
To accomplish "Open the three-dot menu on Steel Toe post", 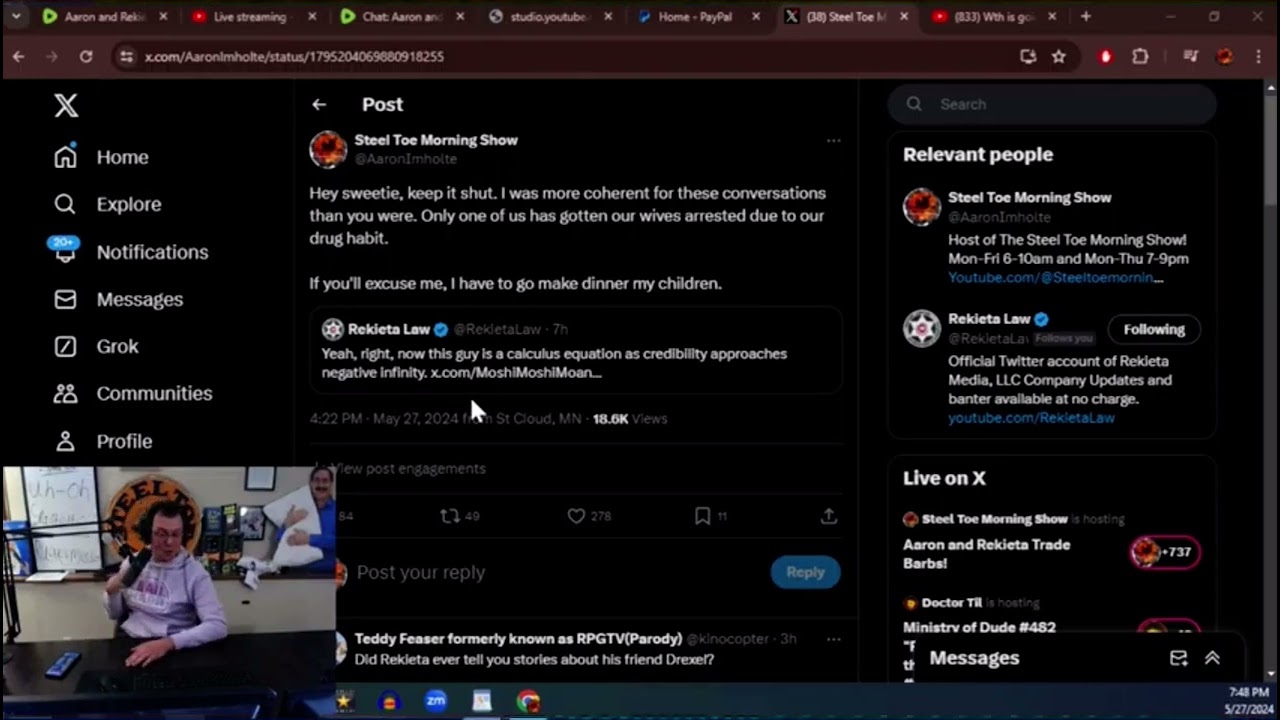I will (x=833, y=140).
